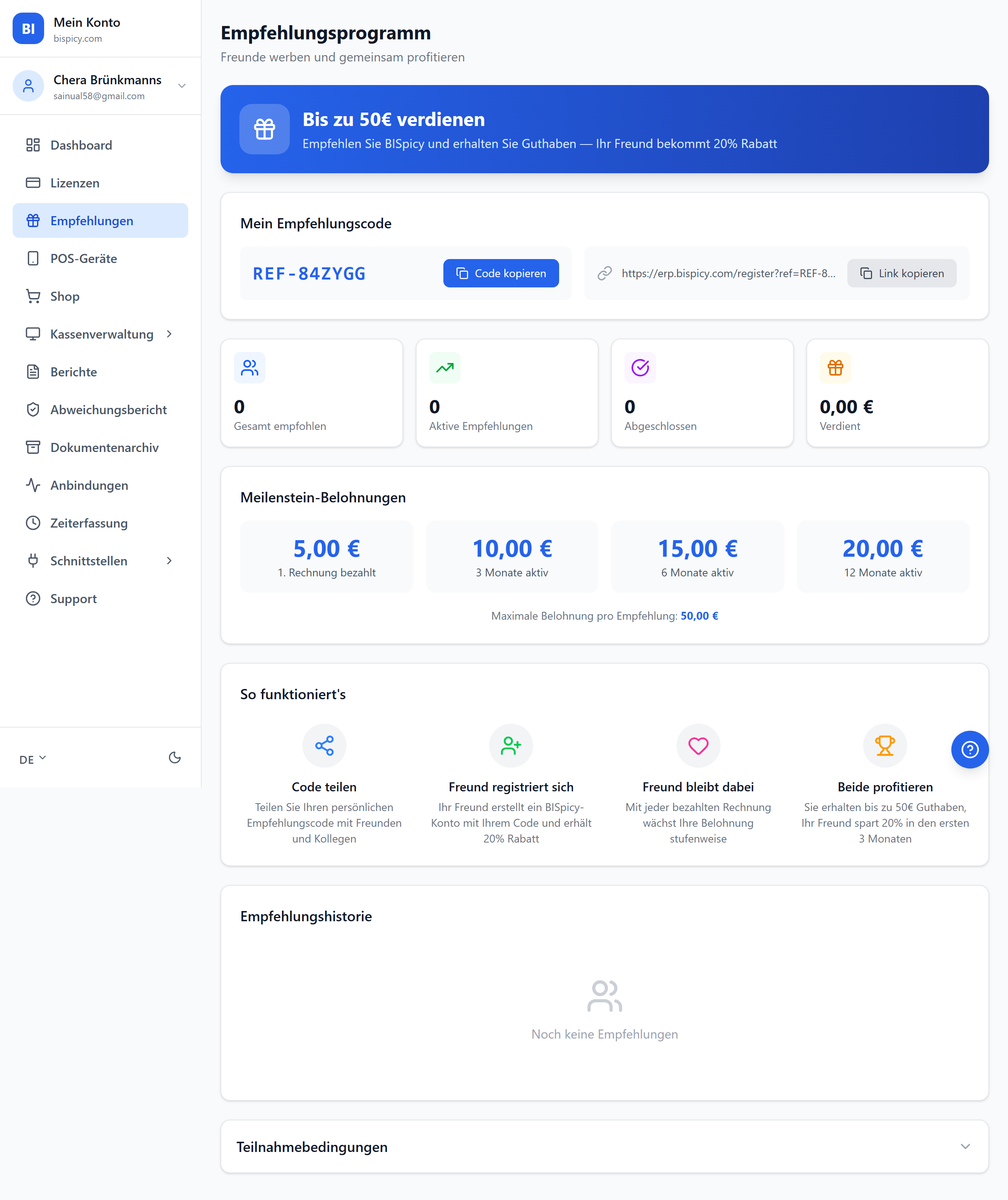Click the 20,00 € milestone card

point(883,556)
